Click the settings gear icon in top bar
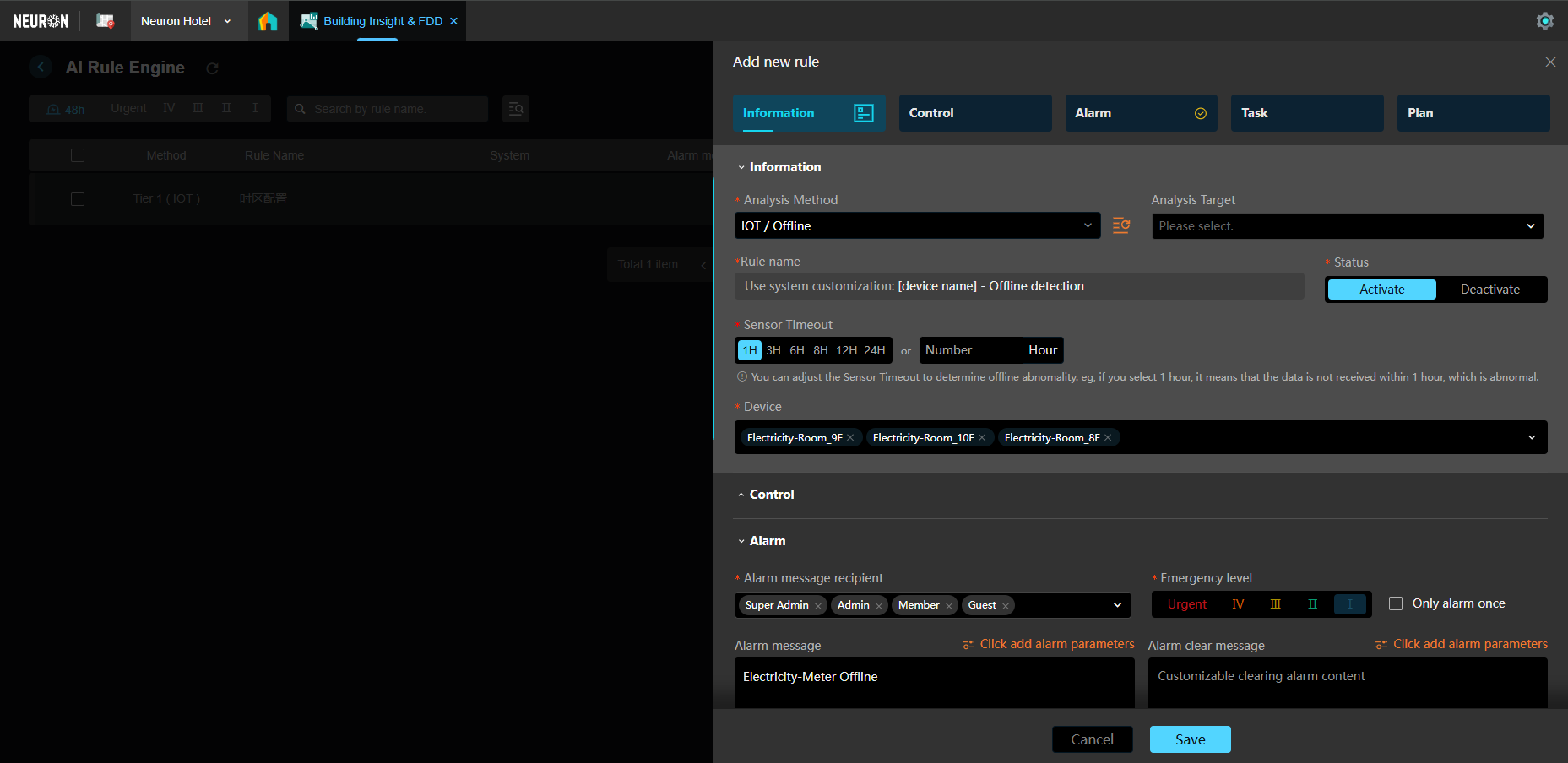1568x763 pixels. 1544,21
